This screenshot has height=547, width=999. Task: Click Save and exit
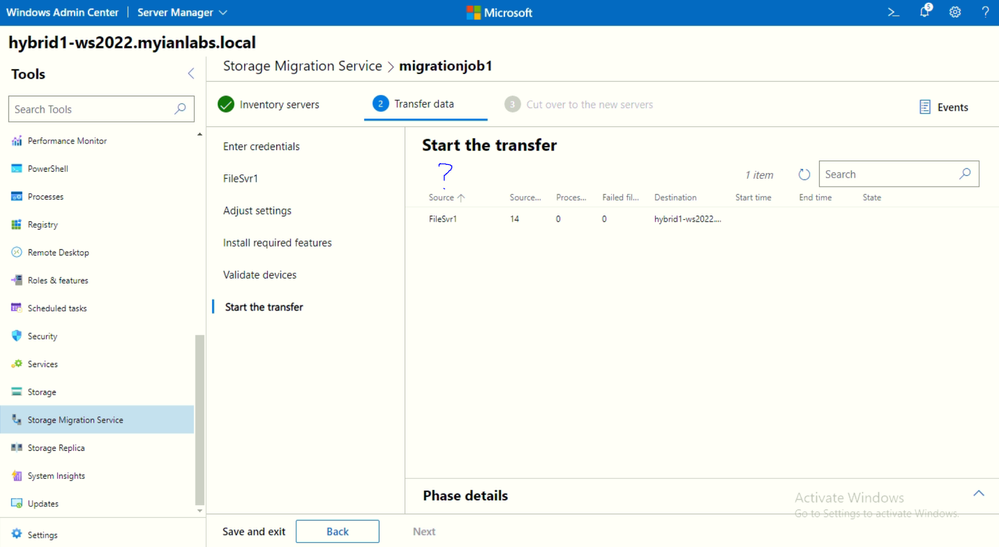coord(254,532)
